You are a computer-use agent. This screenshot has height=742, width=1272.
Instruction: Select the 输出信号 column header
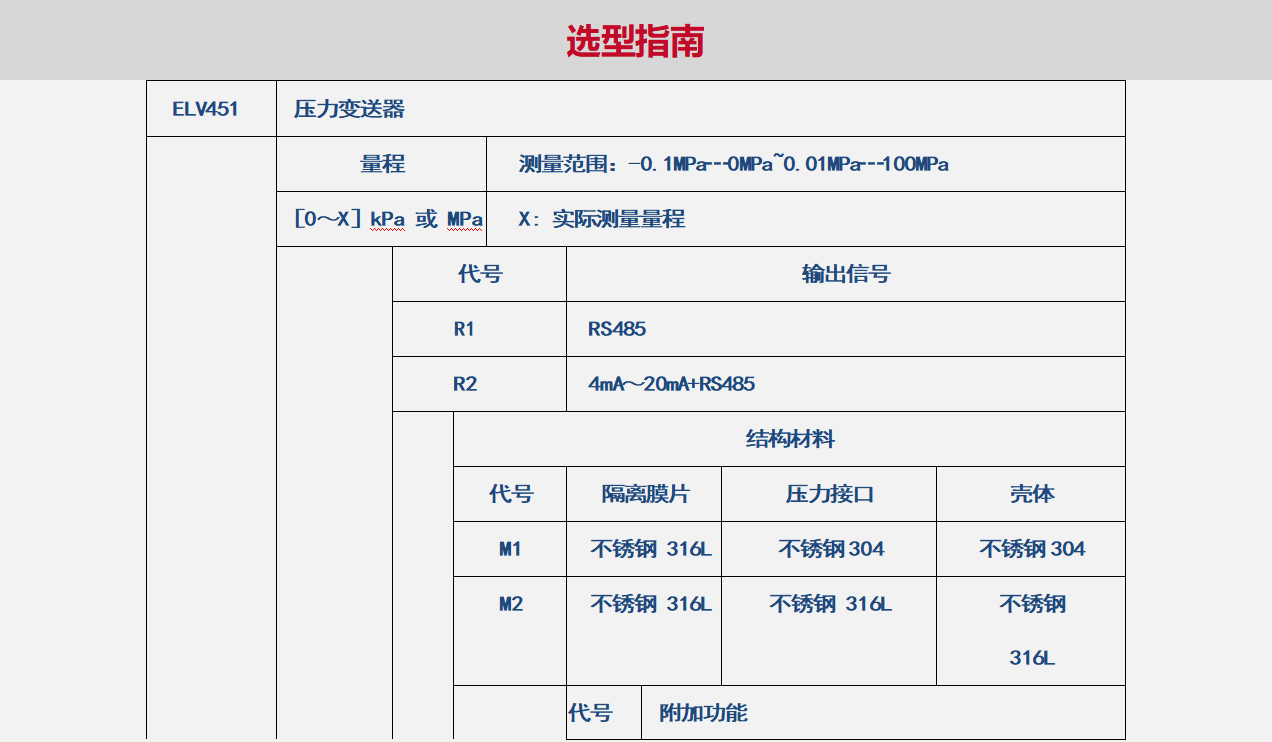pos(845,274)
